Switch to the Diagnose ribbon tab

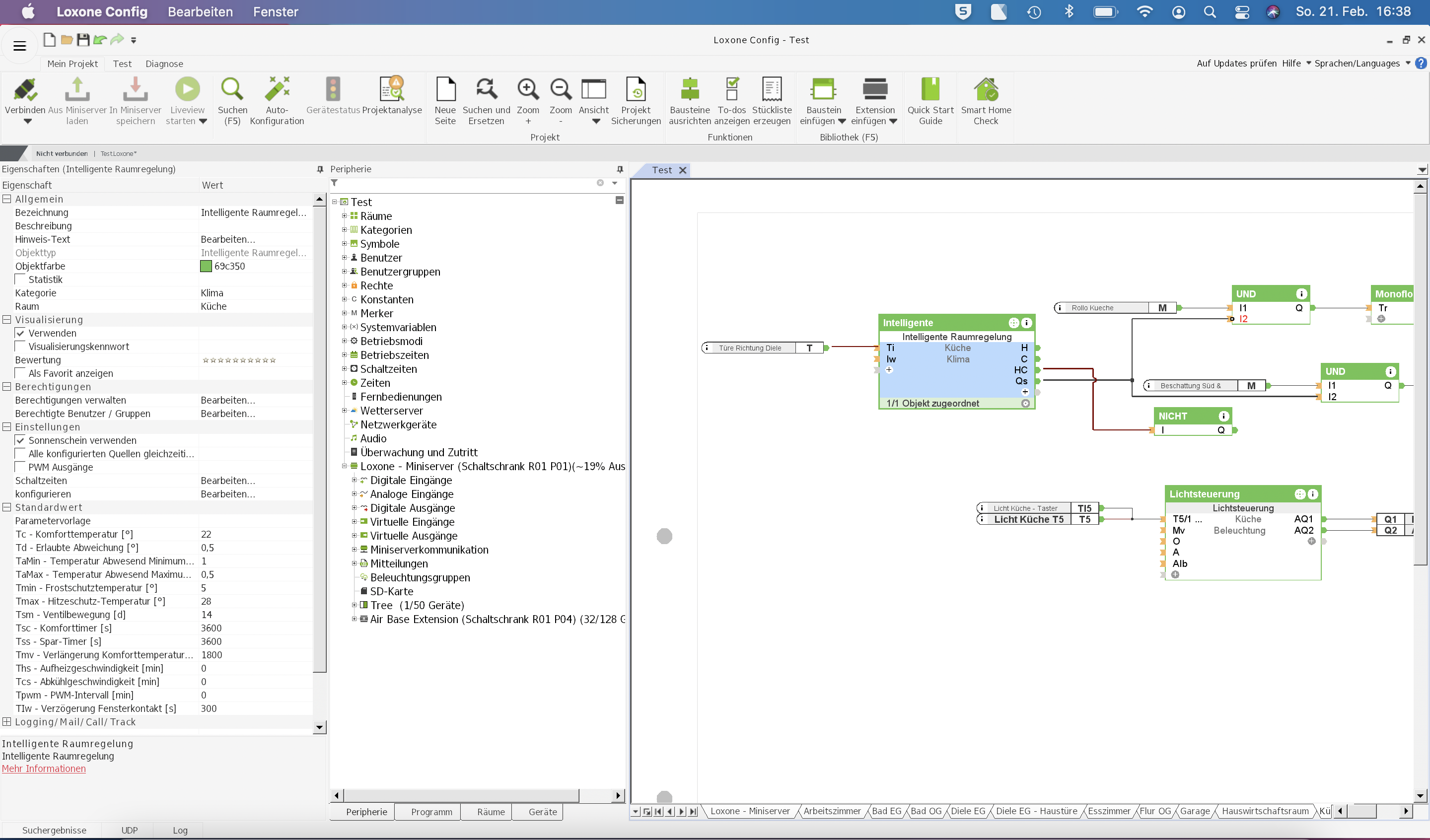164,64
